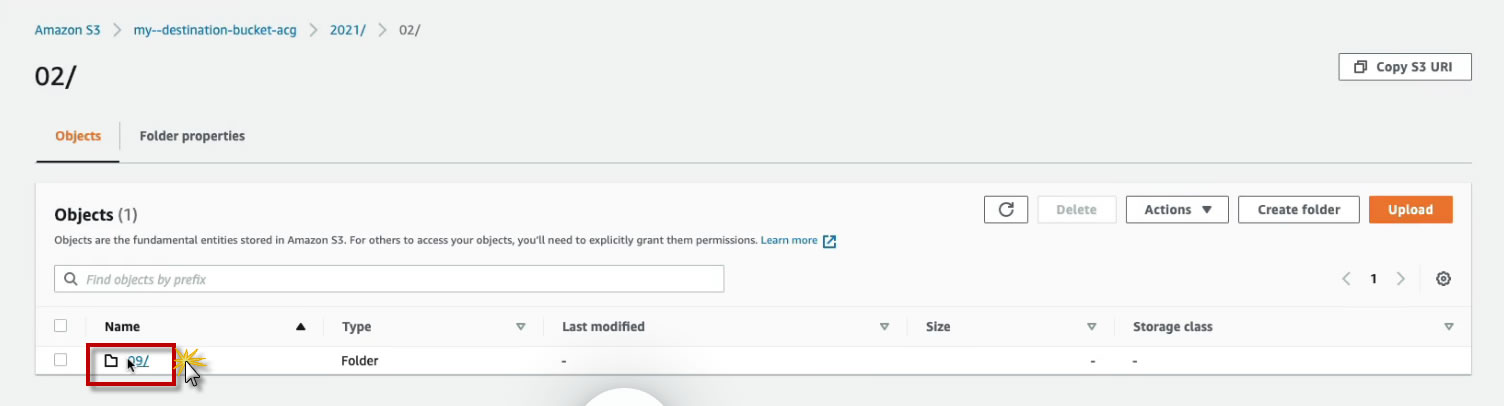
Task: Go to the next page arrow
Action: (1401, 279)
